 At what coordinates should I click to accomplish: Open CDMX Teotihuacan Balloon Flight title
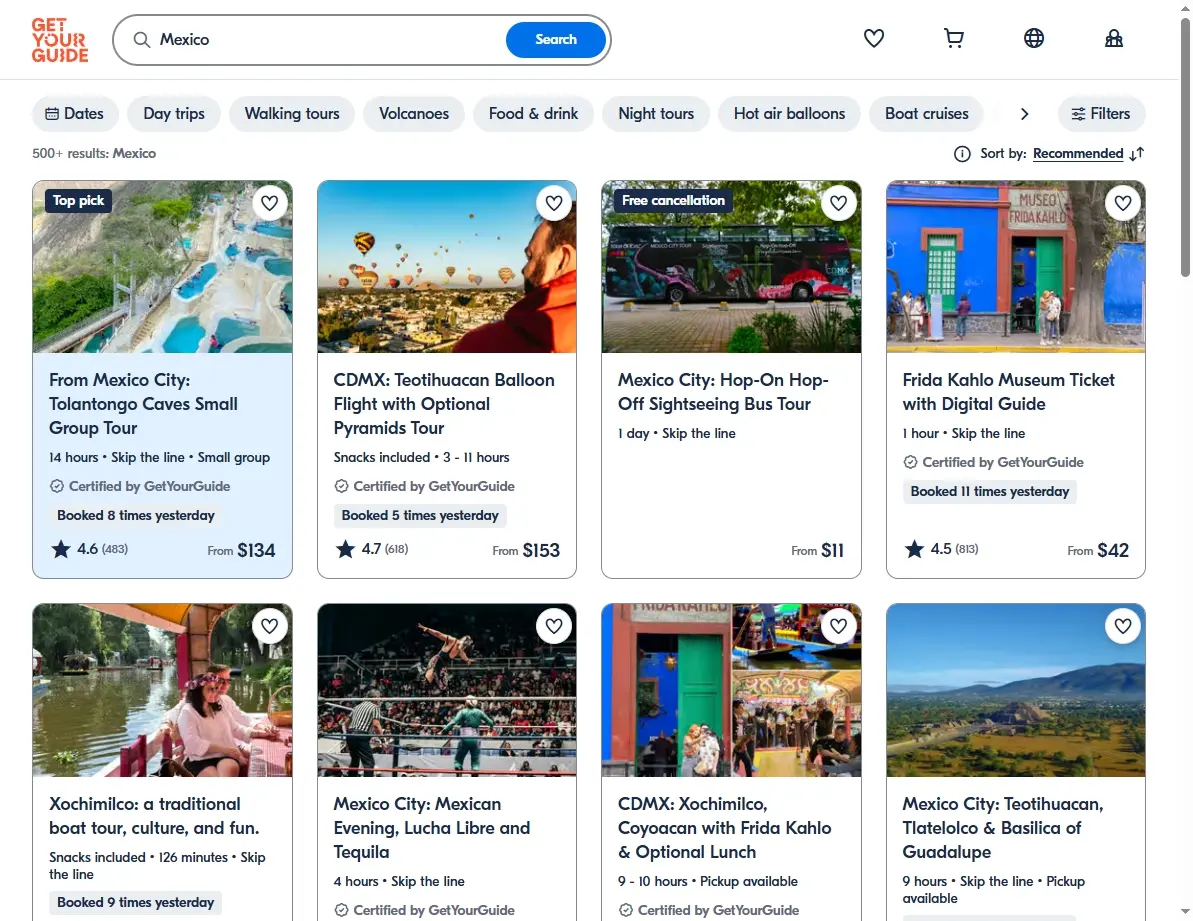(444, 404)
